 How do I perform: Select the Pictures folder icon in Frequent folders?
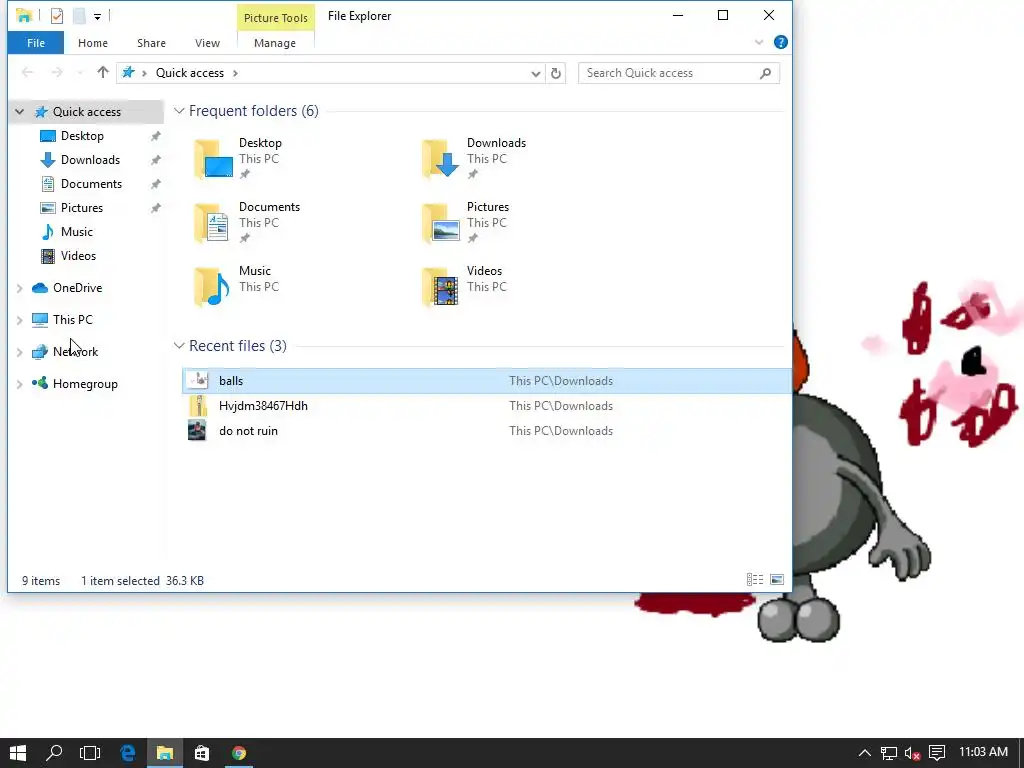point(441,223)
